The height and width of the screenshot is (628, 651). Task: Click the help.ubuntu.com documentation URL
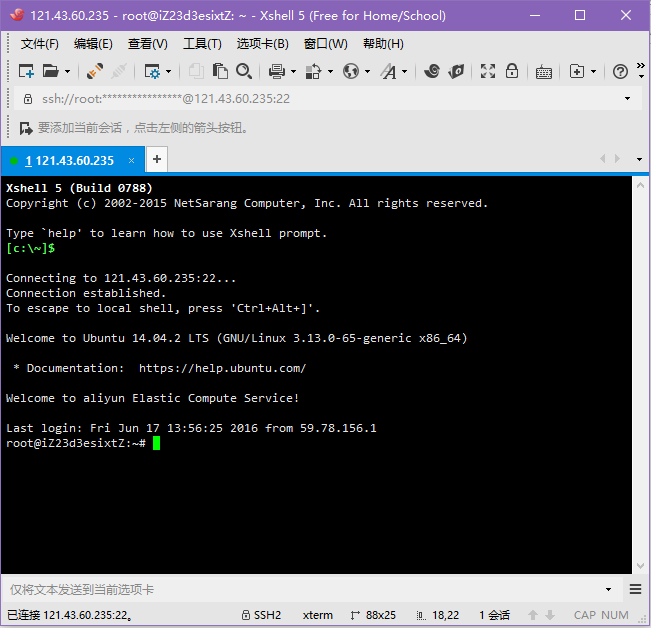223,368
